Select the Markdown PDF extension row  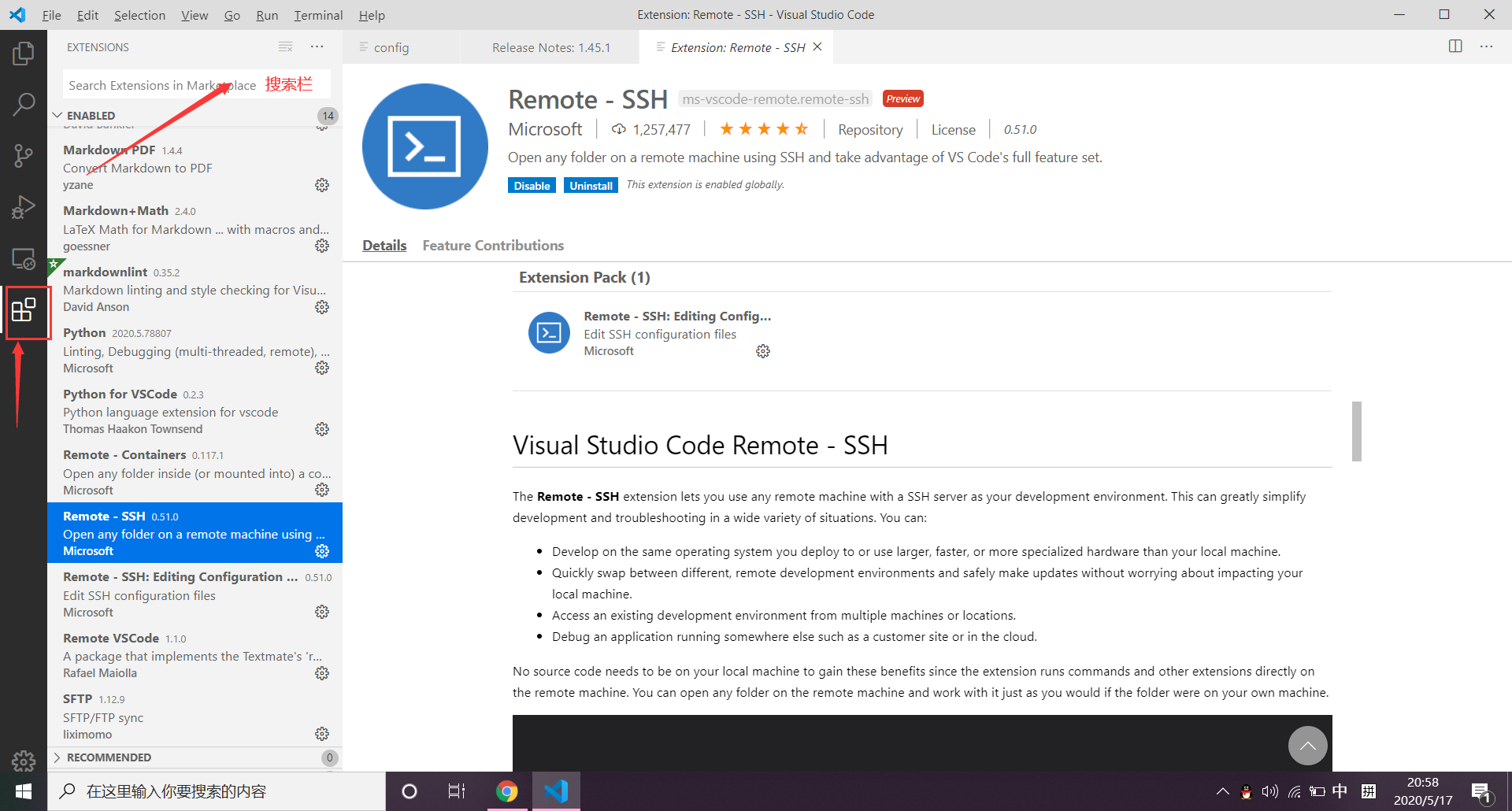pyautogui.click(x=195, y=167)
